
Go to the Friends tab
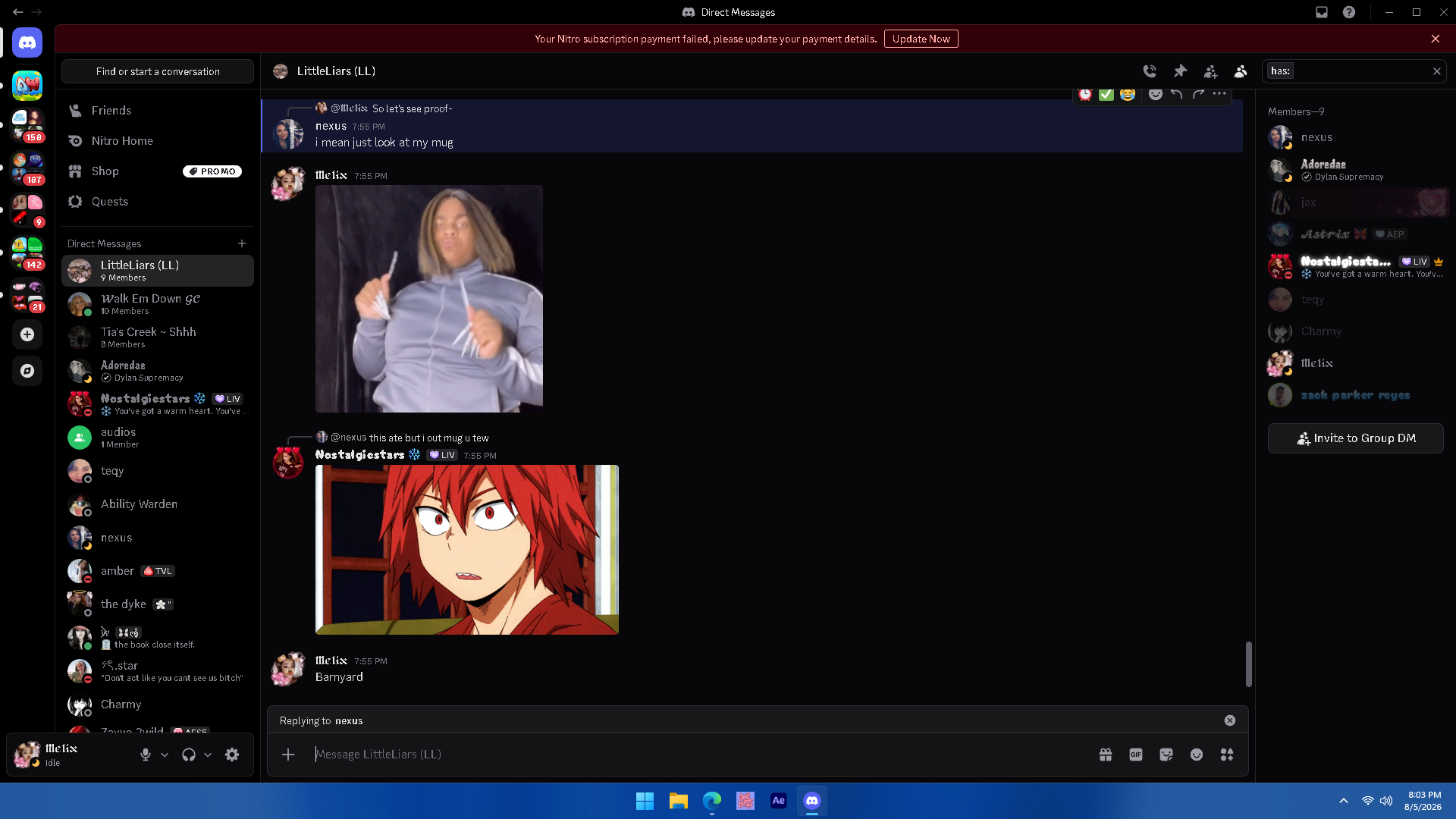pos(158,111)
